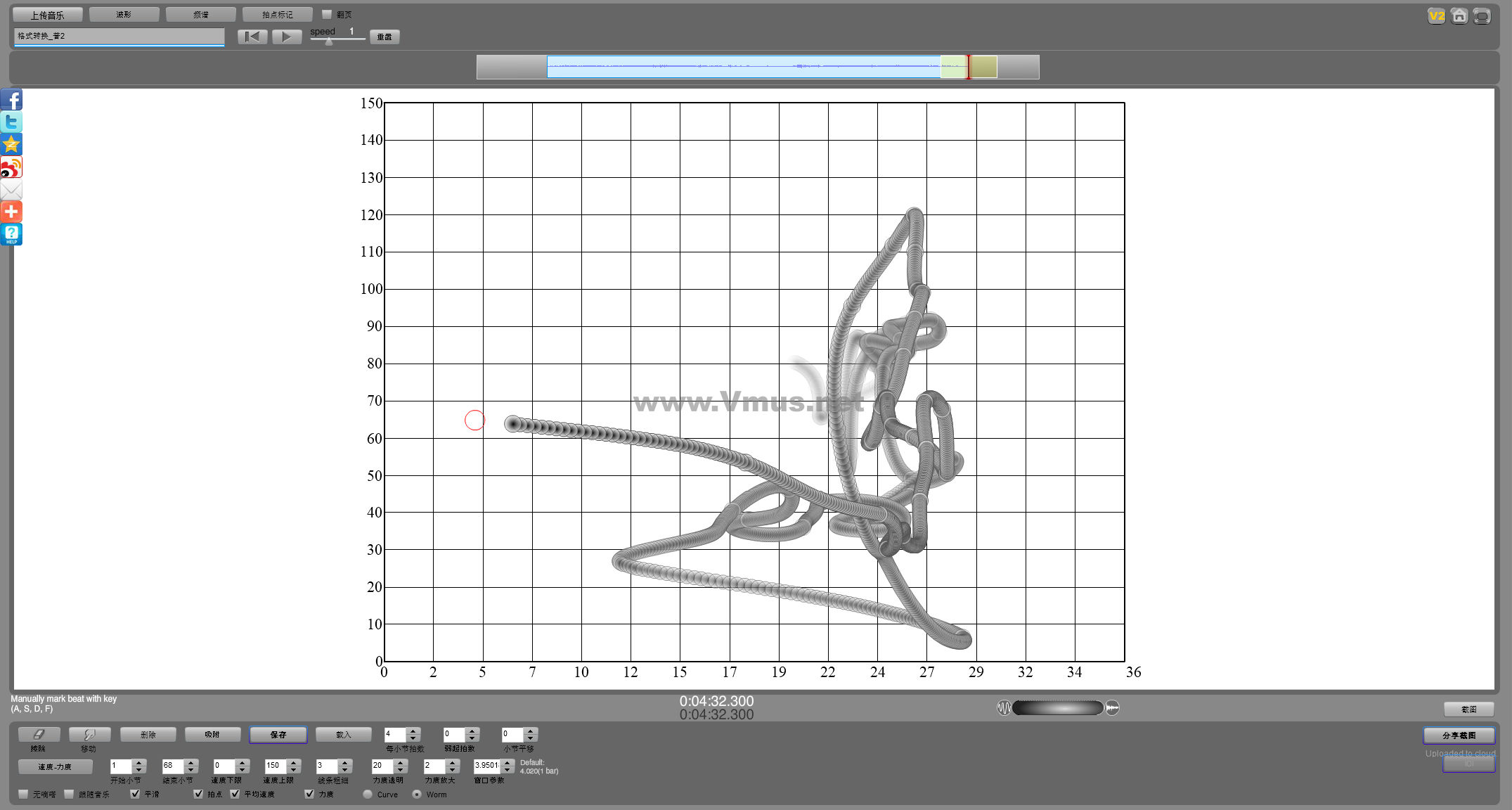Click the blue HELP question icon
1512x810 pixels.
click(11, 234)
